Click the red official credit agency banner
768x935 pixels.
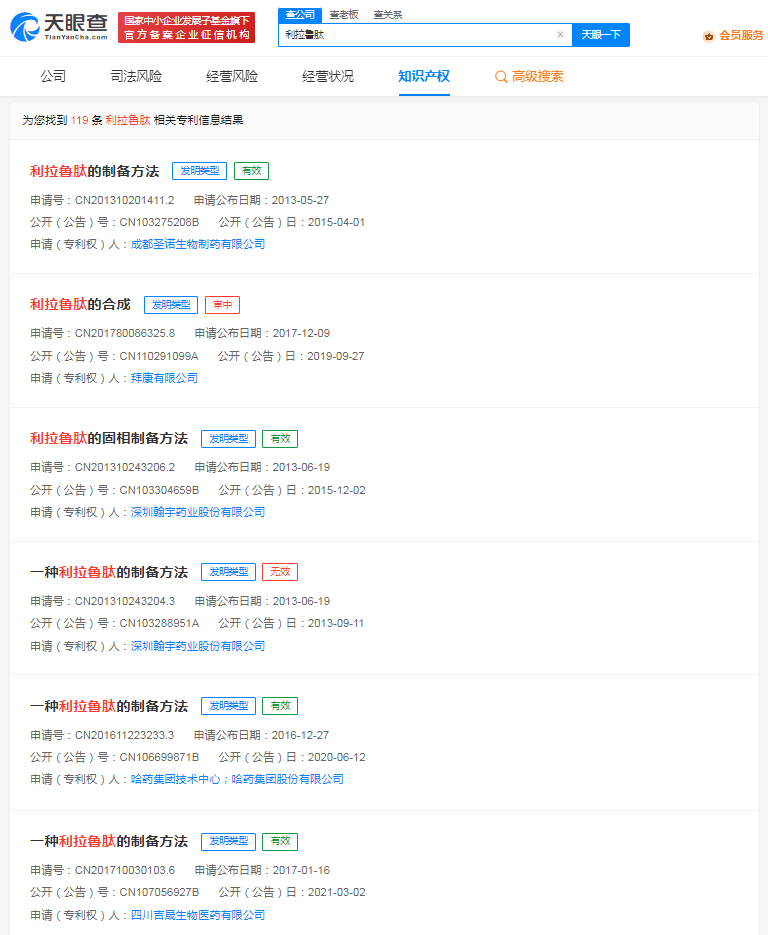point(187,27)
